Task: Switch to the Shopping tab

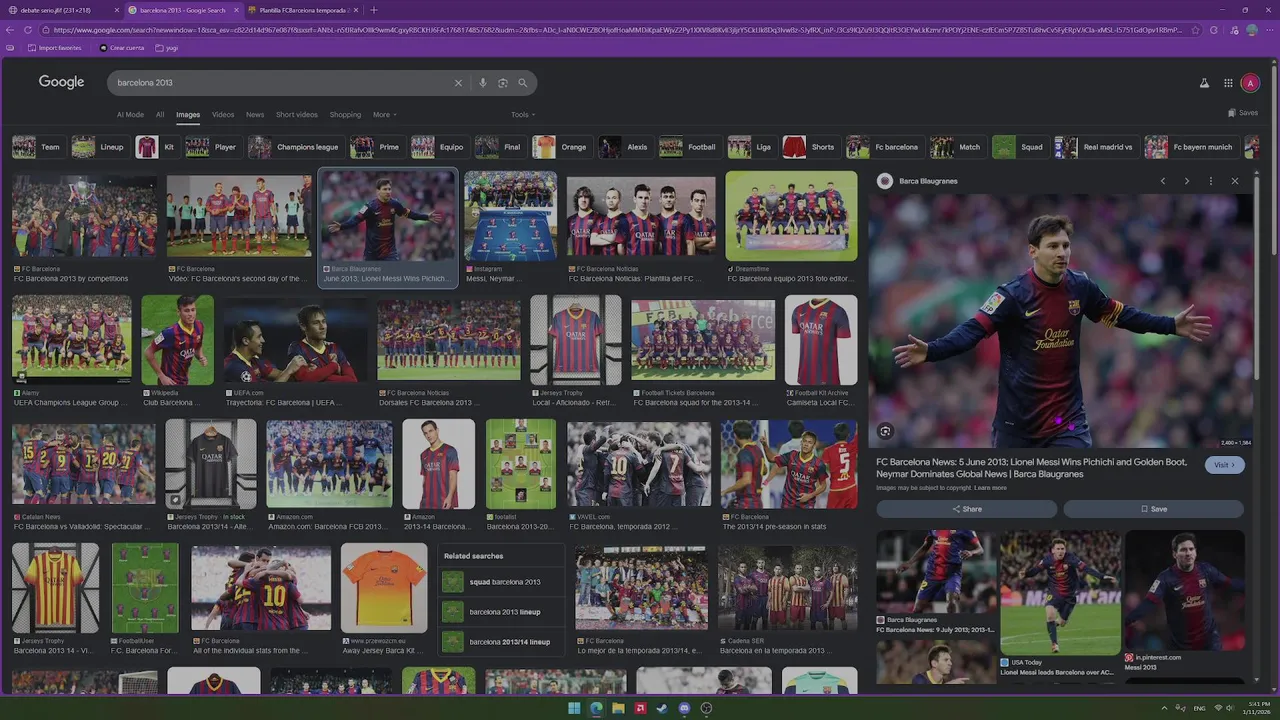Action: pyautogui.click(x=345, y=115)
